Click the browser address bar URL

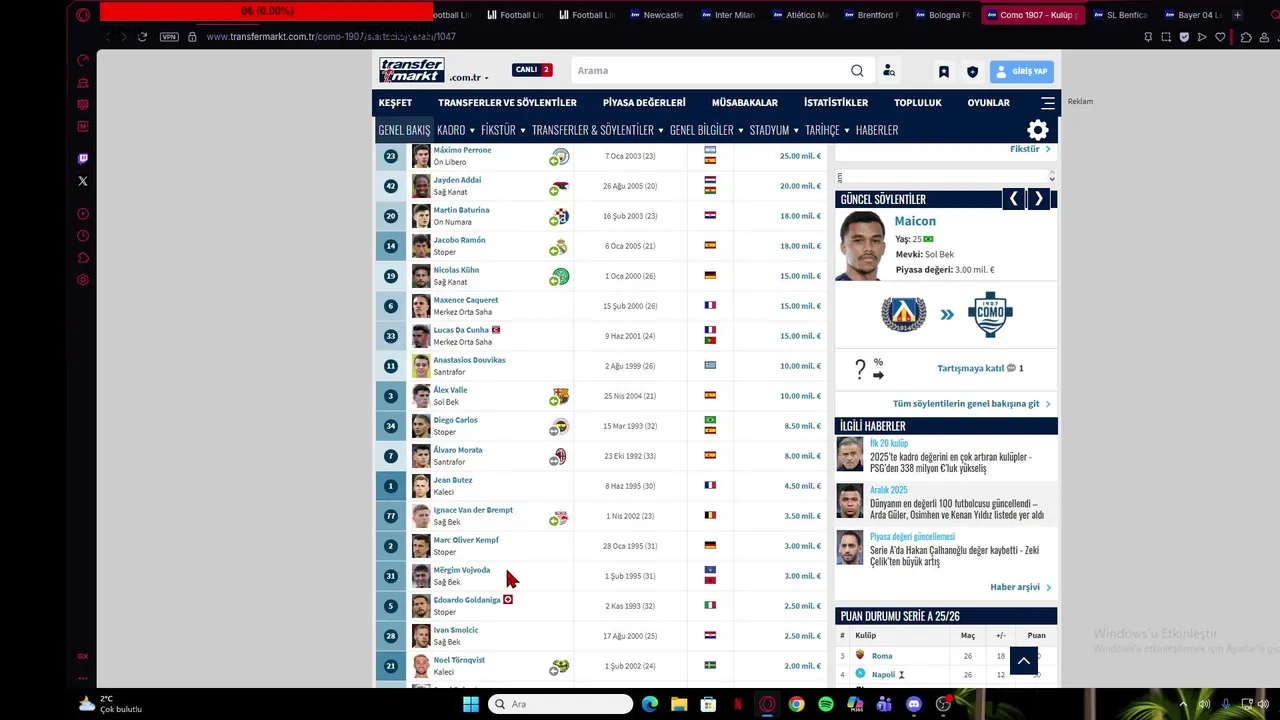[331, 37]
